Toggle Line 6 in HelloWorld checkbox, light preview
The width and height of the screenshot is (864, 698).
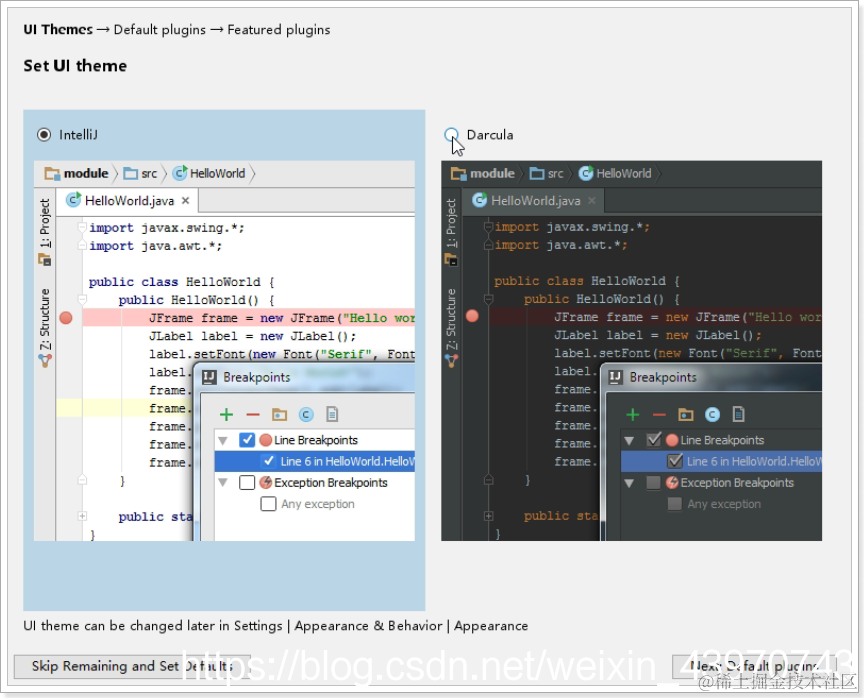[268, 461]
